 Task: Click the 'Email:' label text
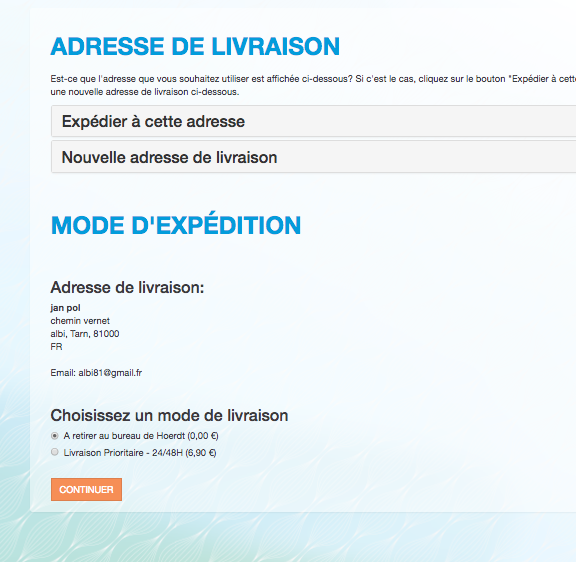63,373
